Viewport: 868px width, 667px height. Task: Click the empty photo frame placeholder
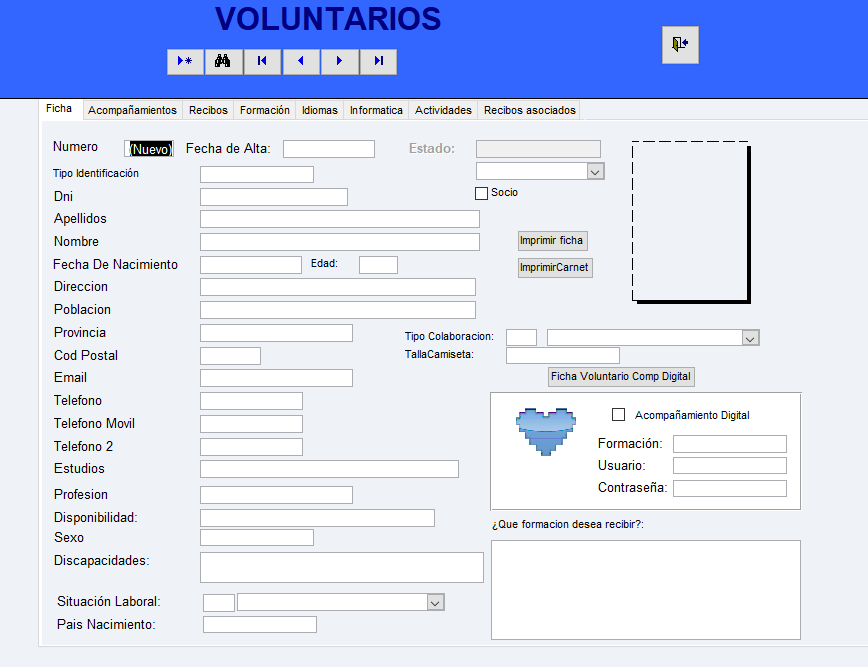[690, 222]
